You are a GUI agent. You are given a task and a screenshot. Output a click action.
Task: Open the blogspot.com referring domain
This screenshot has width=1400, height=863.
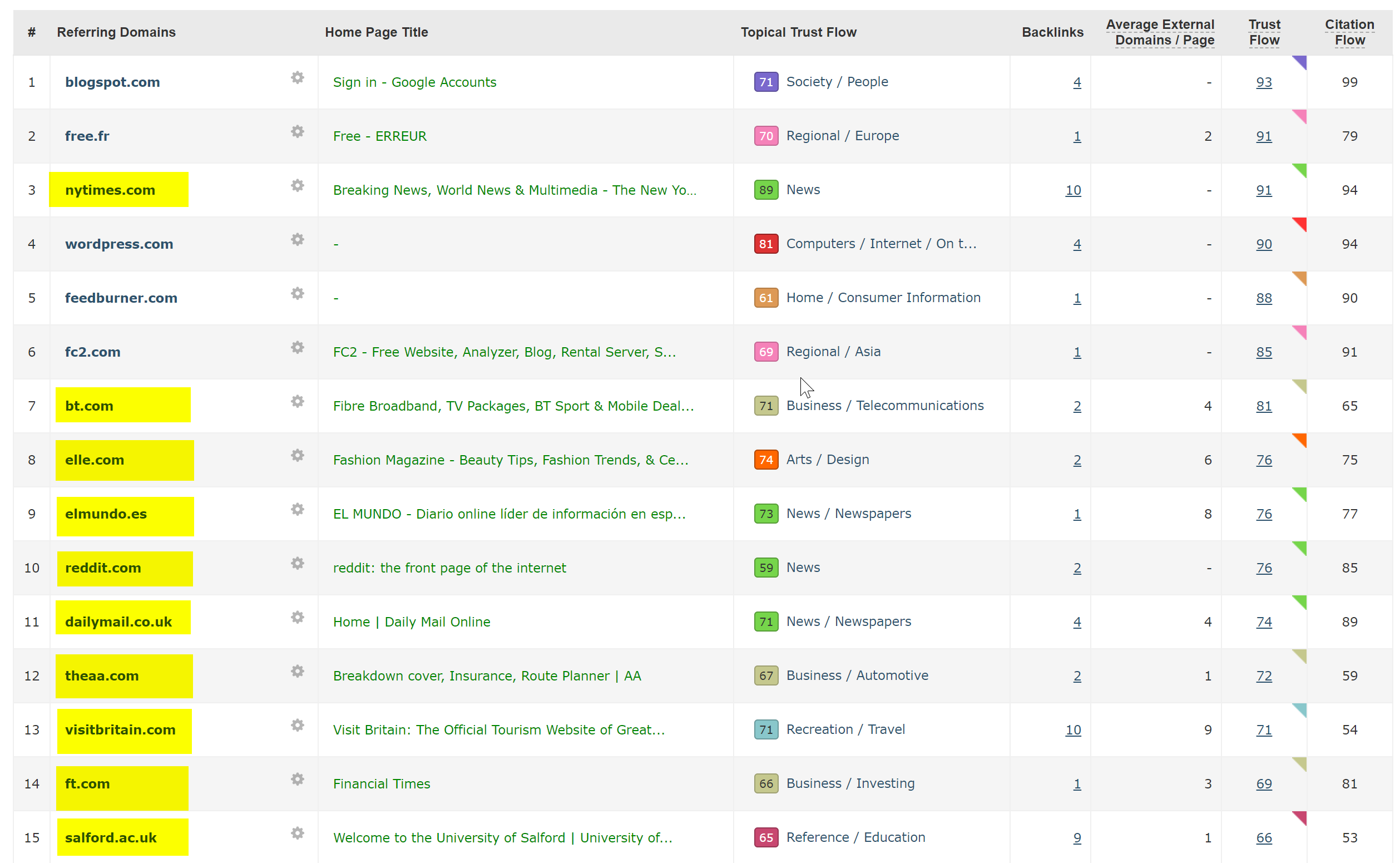coord(112,82)
